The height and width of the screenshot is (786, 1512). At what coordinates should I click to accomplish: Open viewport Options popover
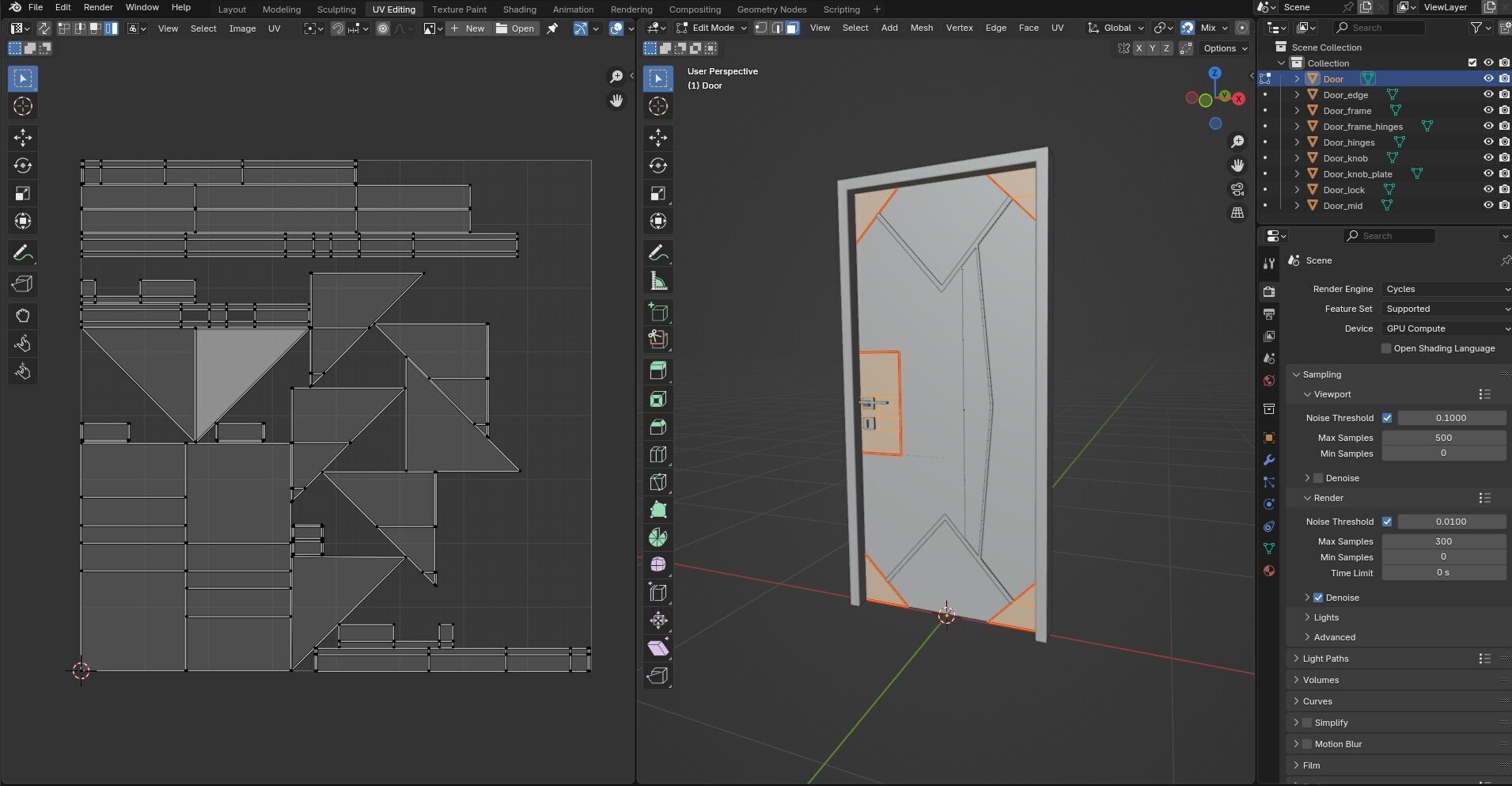pos(1225,48)
